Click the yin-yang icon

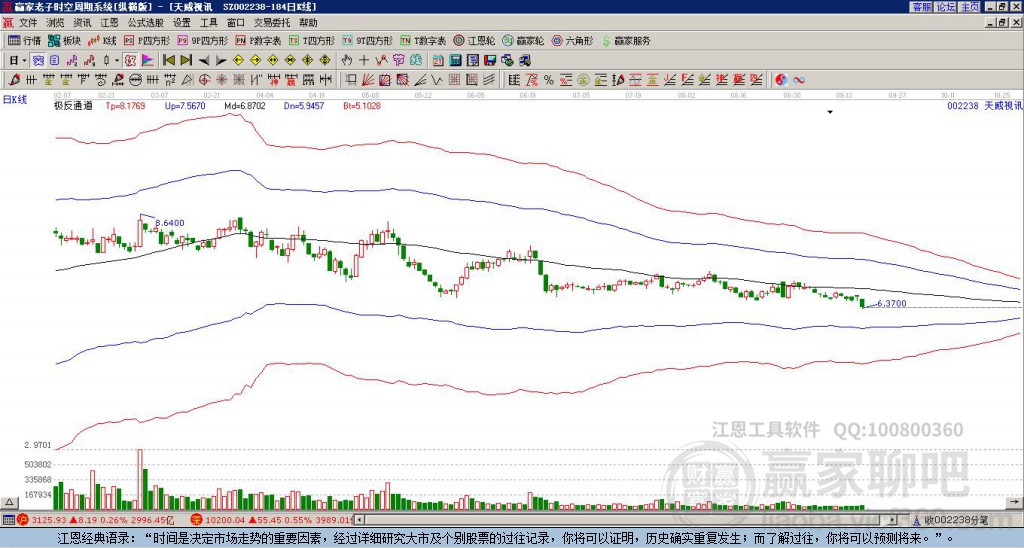point(781,80)
